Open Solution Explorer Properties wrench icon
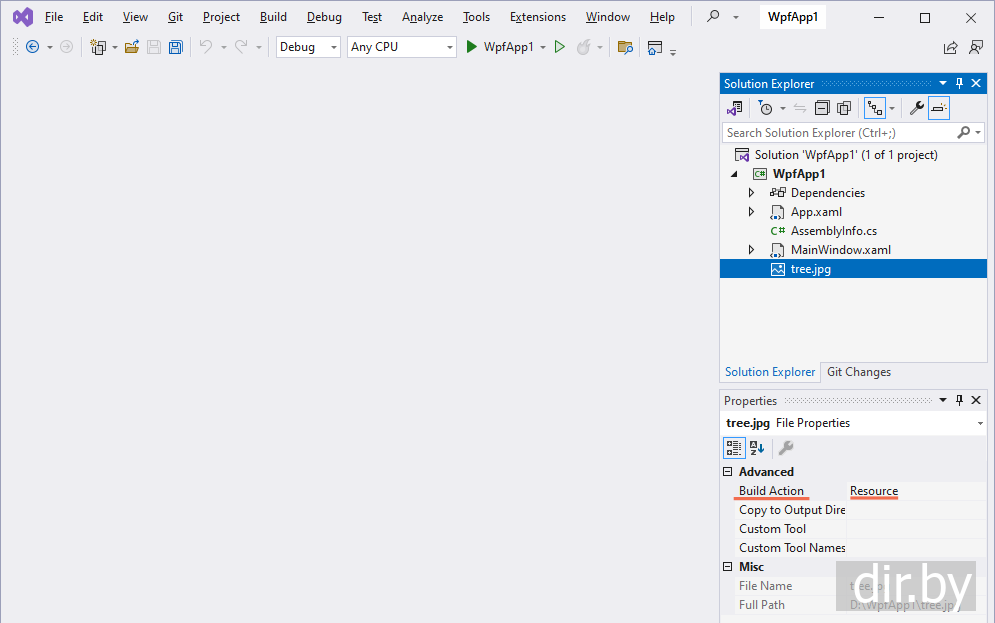The height and width of the screenshot is (623, 995). point(916,108)
